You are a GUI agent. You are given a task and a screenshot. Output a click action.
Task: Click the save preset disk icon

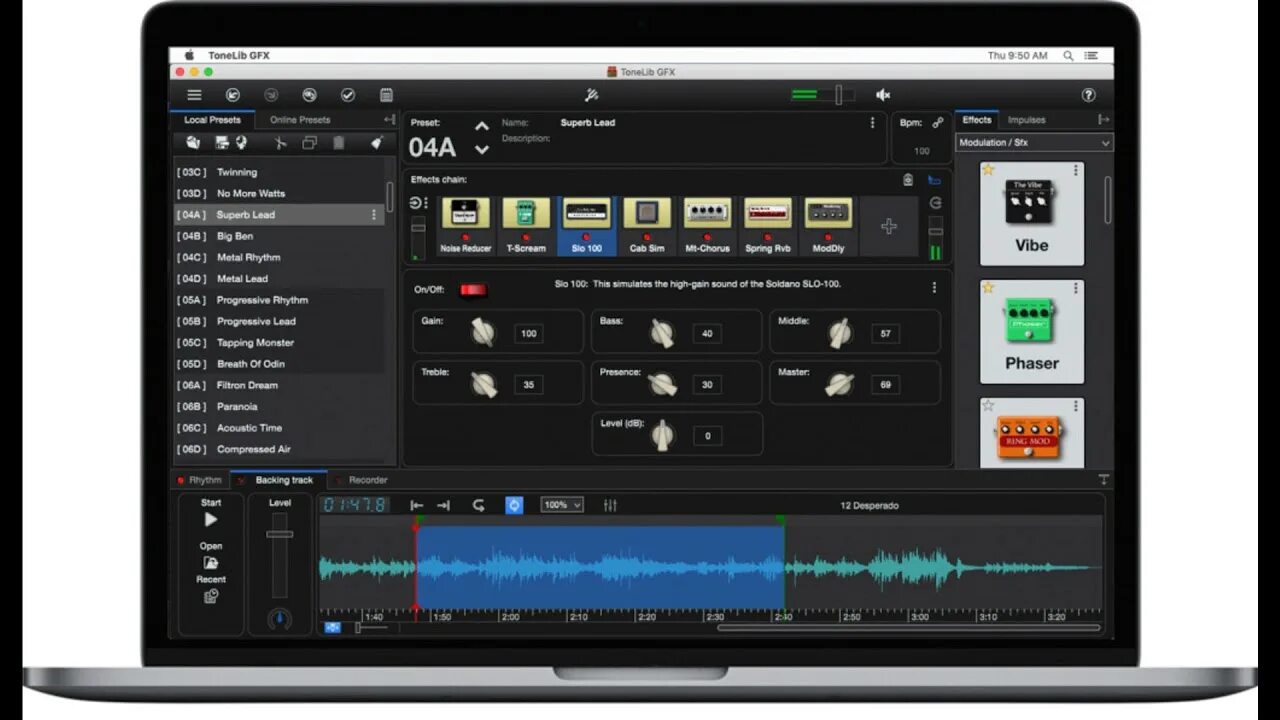221,143
